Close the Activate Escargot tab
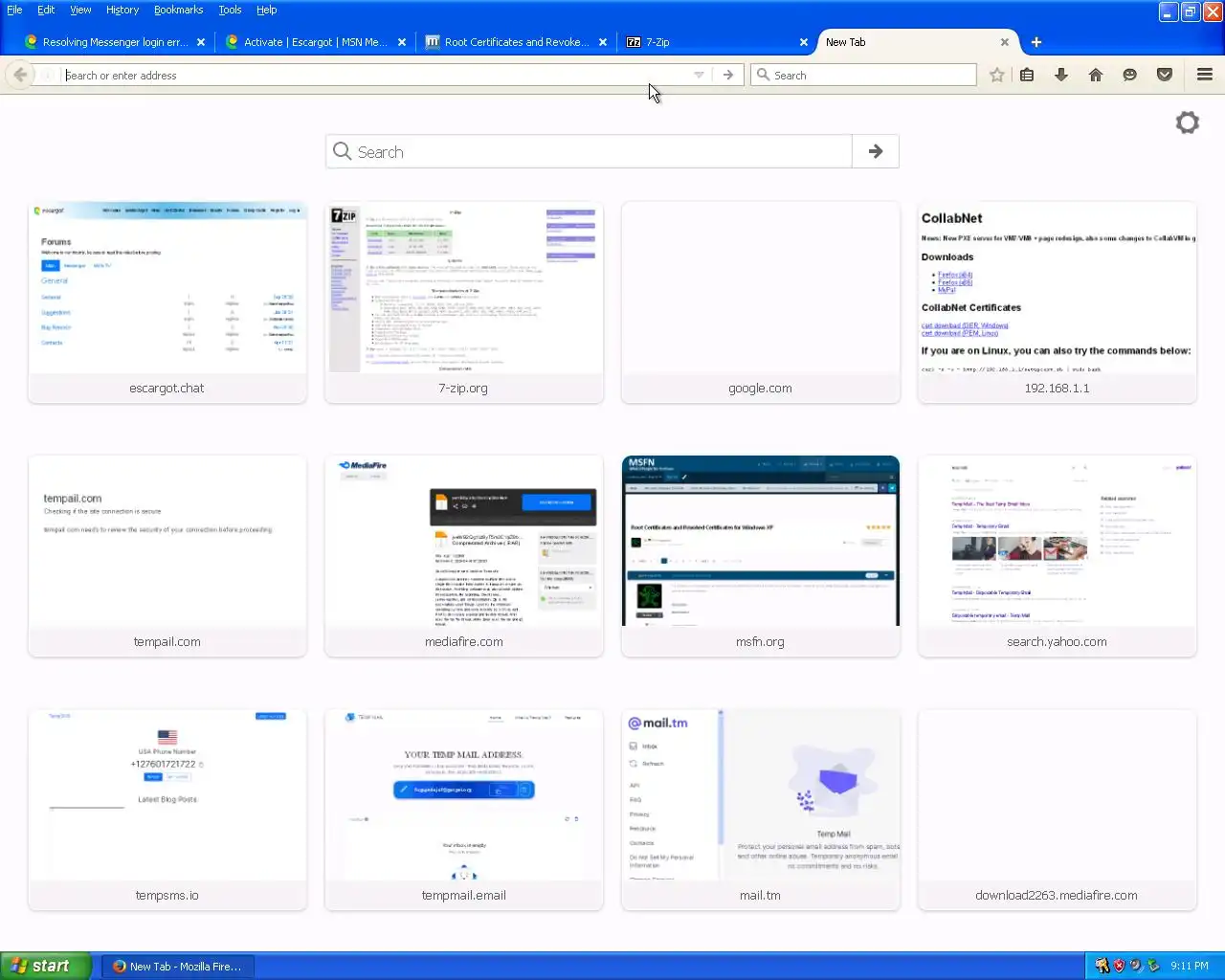1225x980 pixels. coord(402,42)
